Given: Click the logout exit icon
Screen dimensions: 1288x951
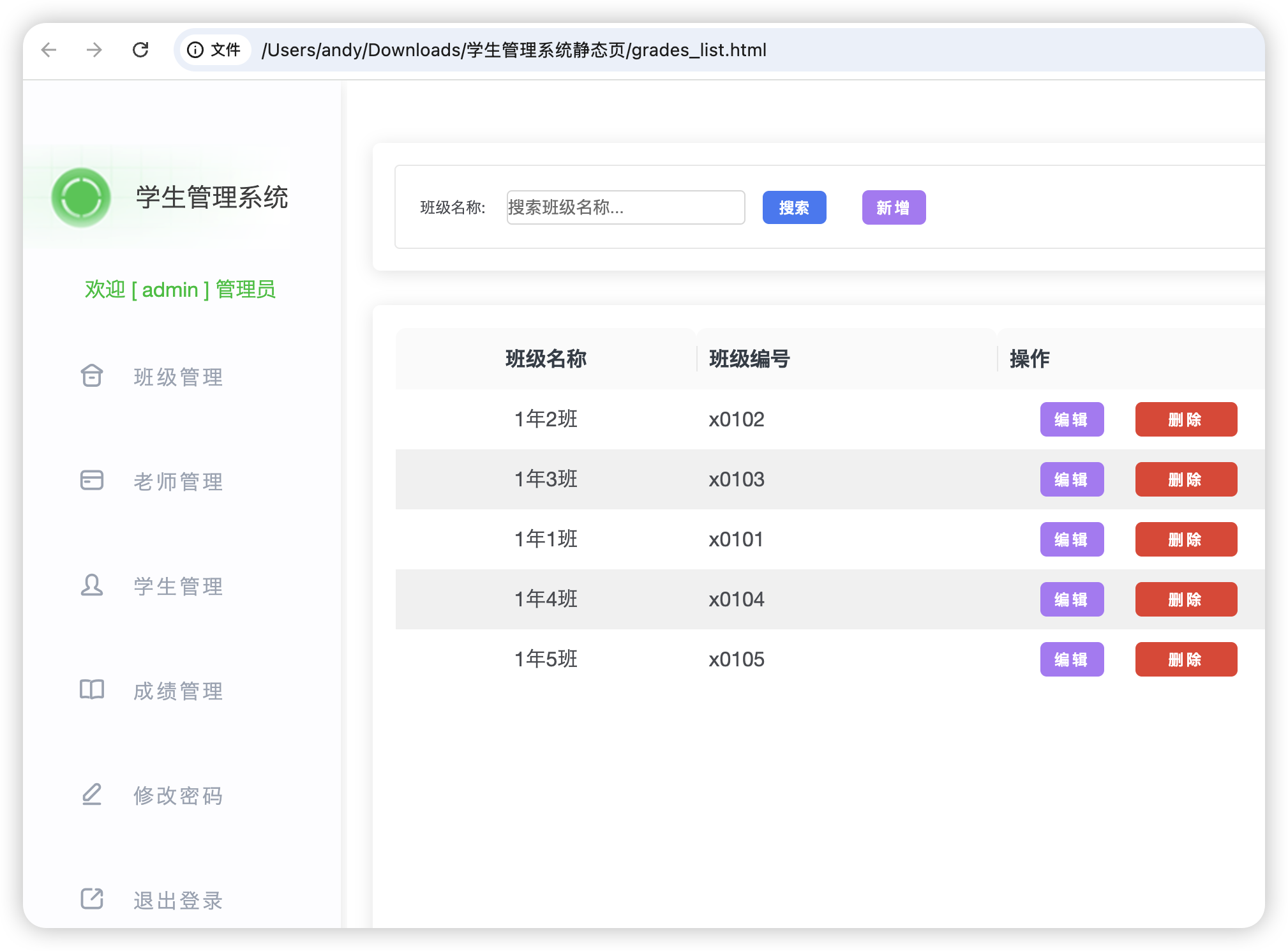Looking at the screenshot, I should point(92,899).
